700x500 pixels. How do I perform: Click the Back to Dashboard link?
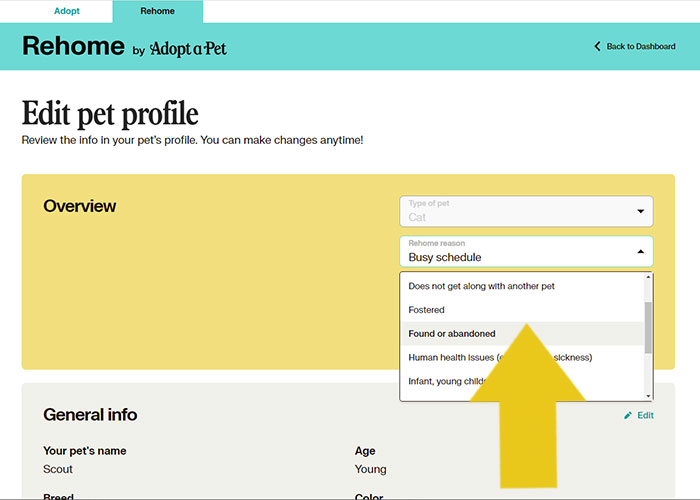(641, 47)
